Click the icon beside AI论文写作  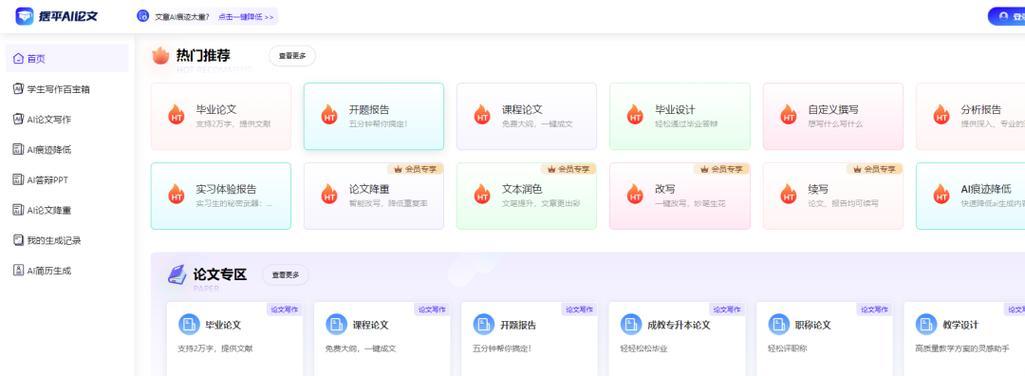pyautogui.click(x=18, y=119)
